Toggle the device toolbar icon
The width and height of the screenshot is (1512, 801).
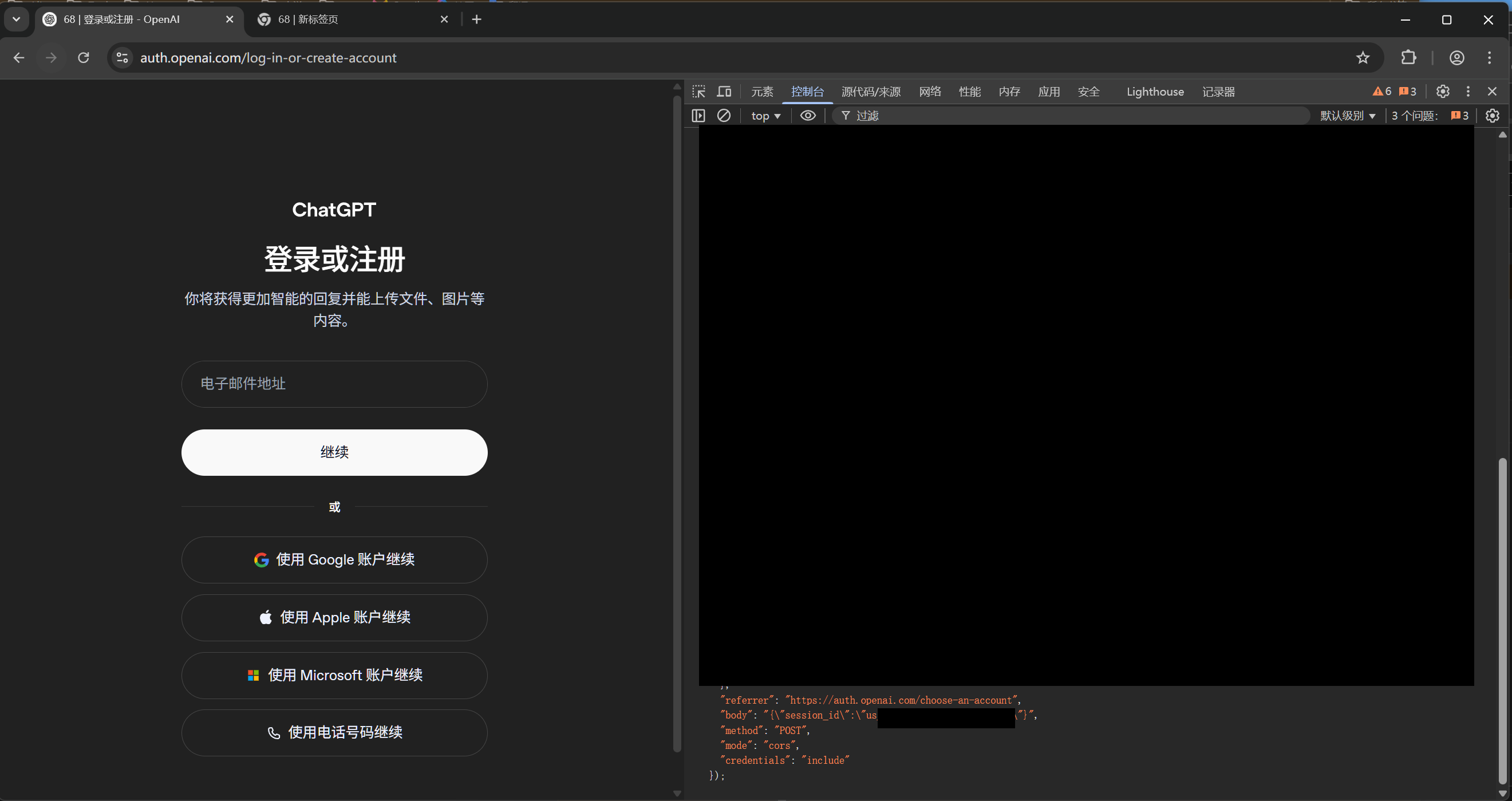(x=724, y=92)
